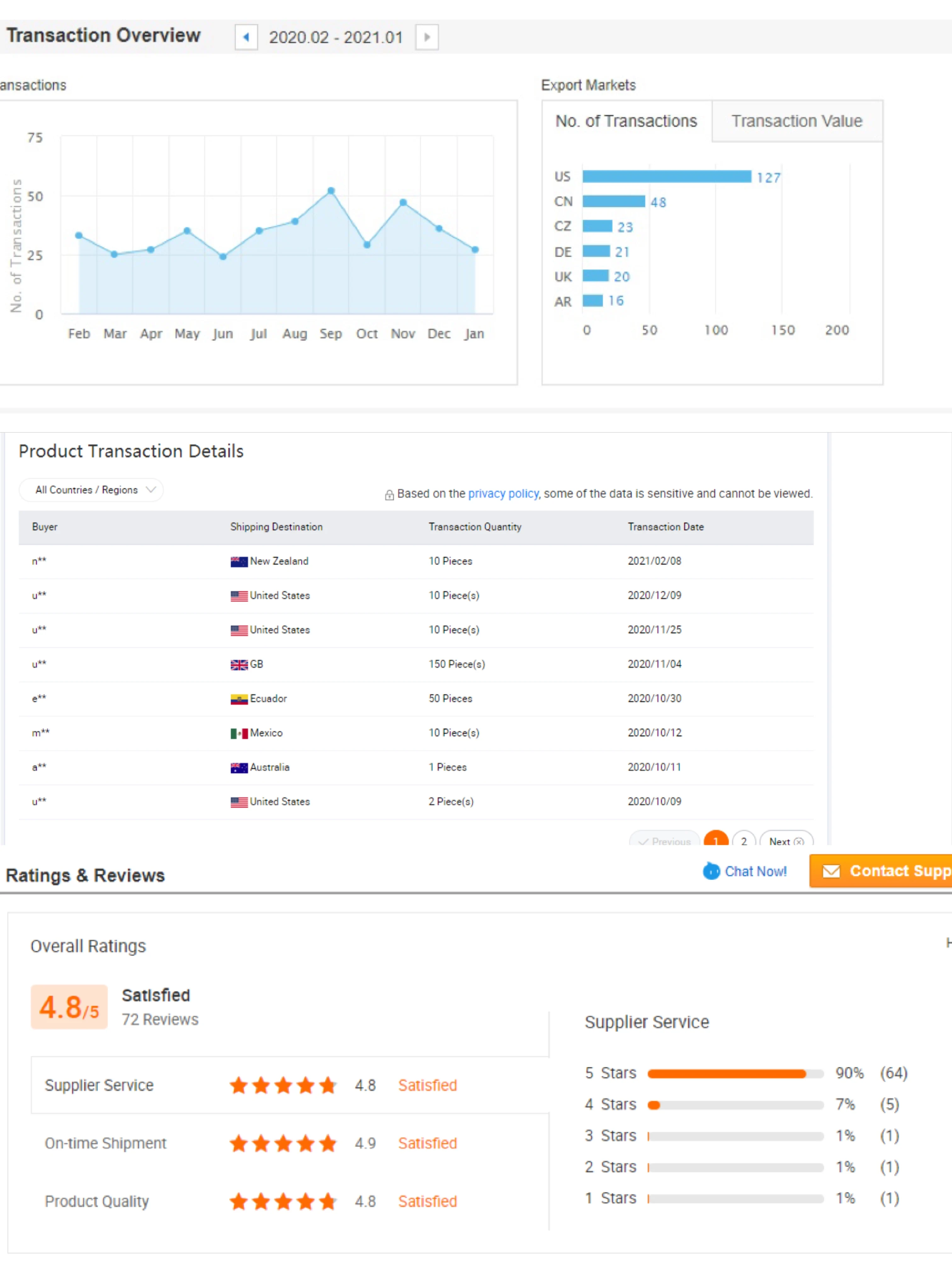Click the Next page button
Viewport: 952px width, 1269px height.
pos(786,840)
